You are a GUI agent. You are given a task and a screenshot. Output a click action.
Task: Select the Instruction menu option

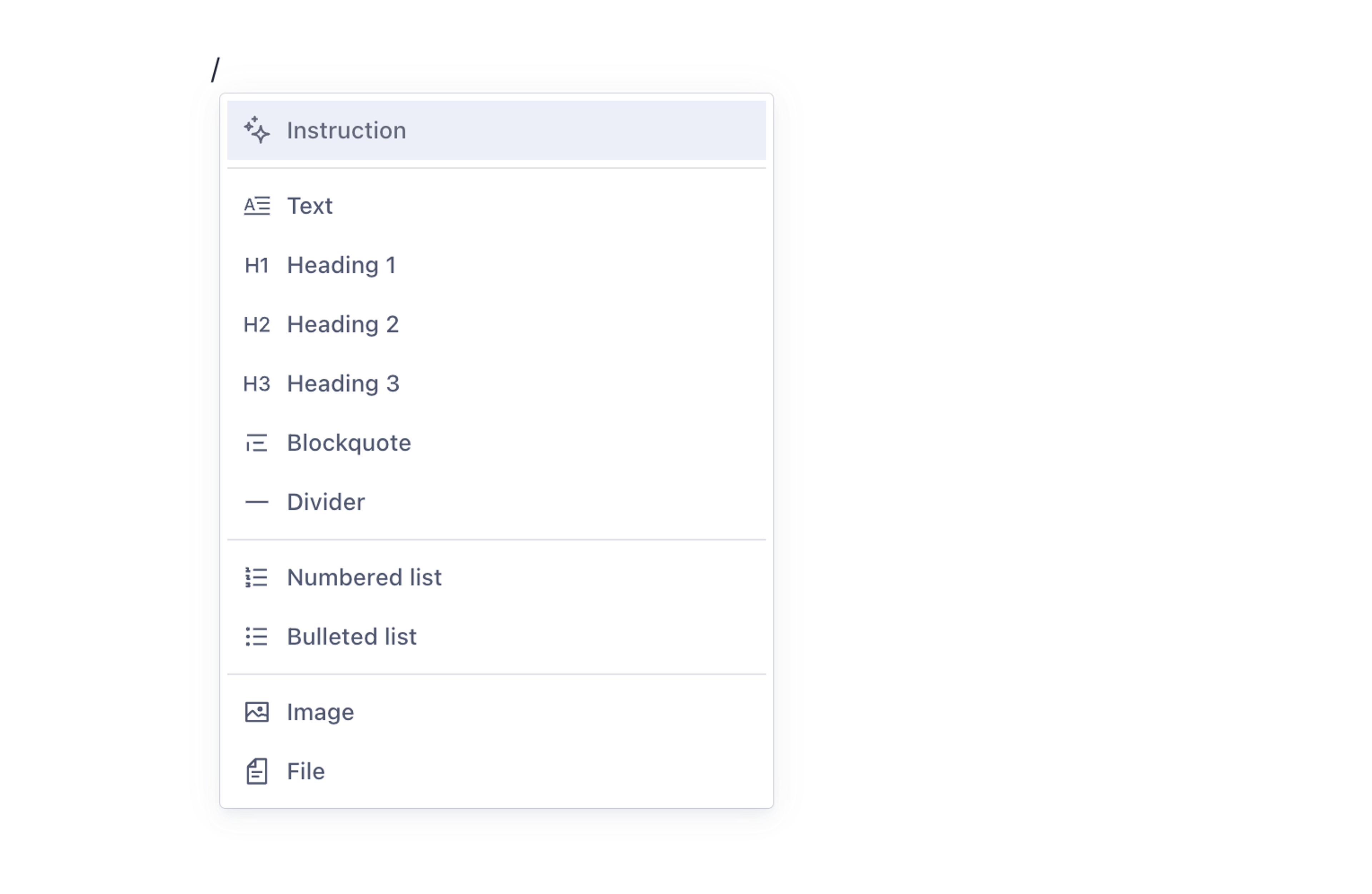coord(346,131)
